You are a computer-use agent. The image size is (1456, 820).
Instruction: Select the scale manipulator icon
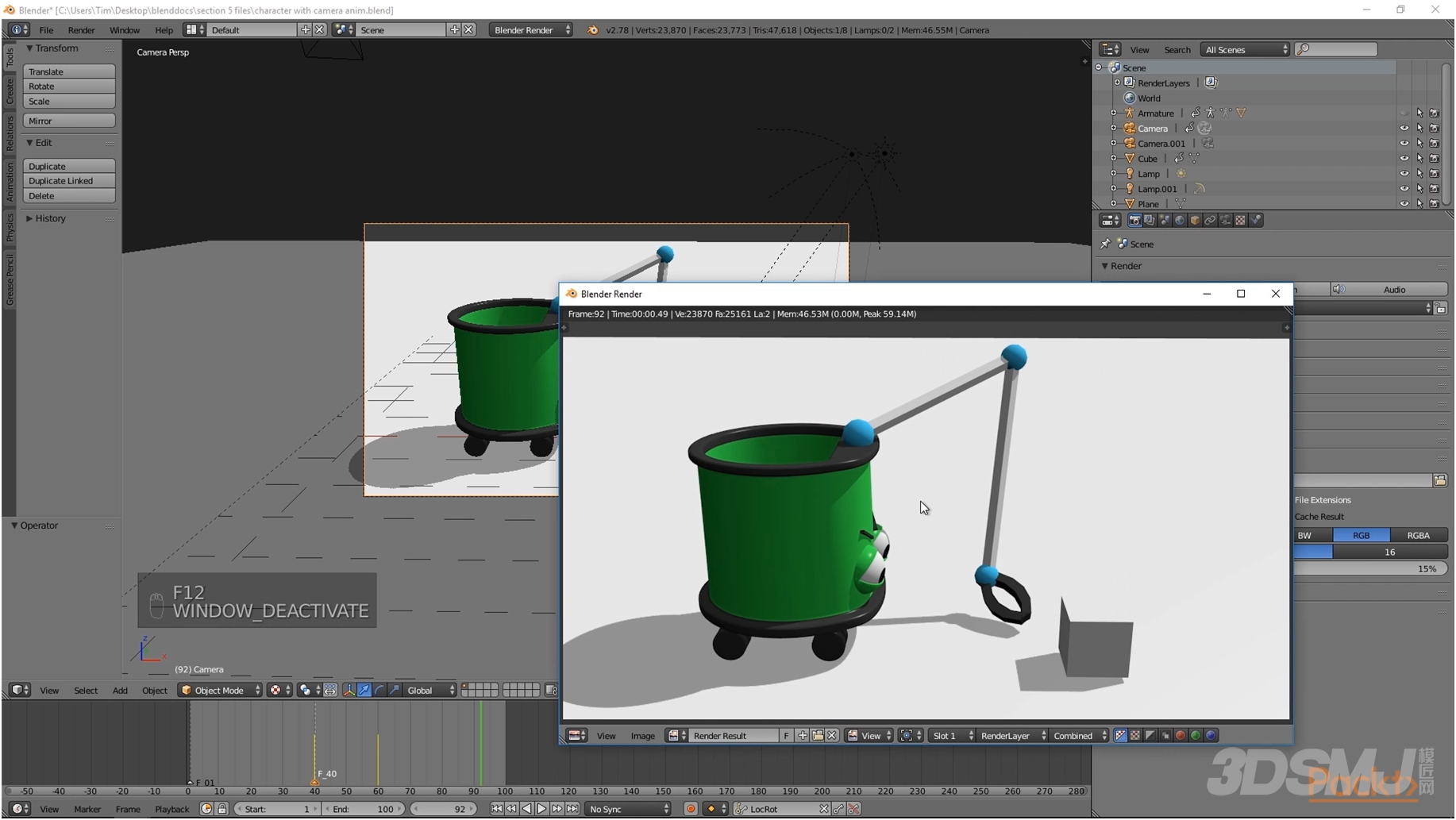[395, 691]
